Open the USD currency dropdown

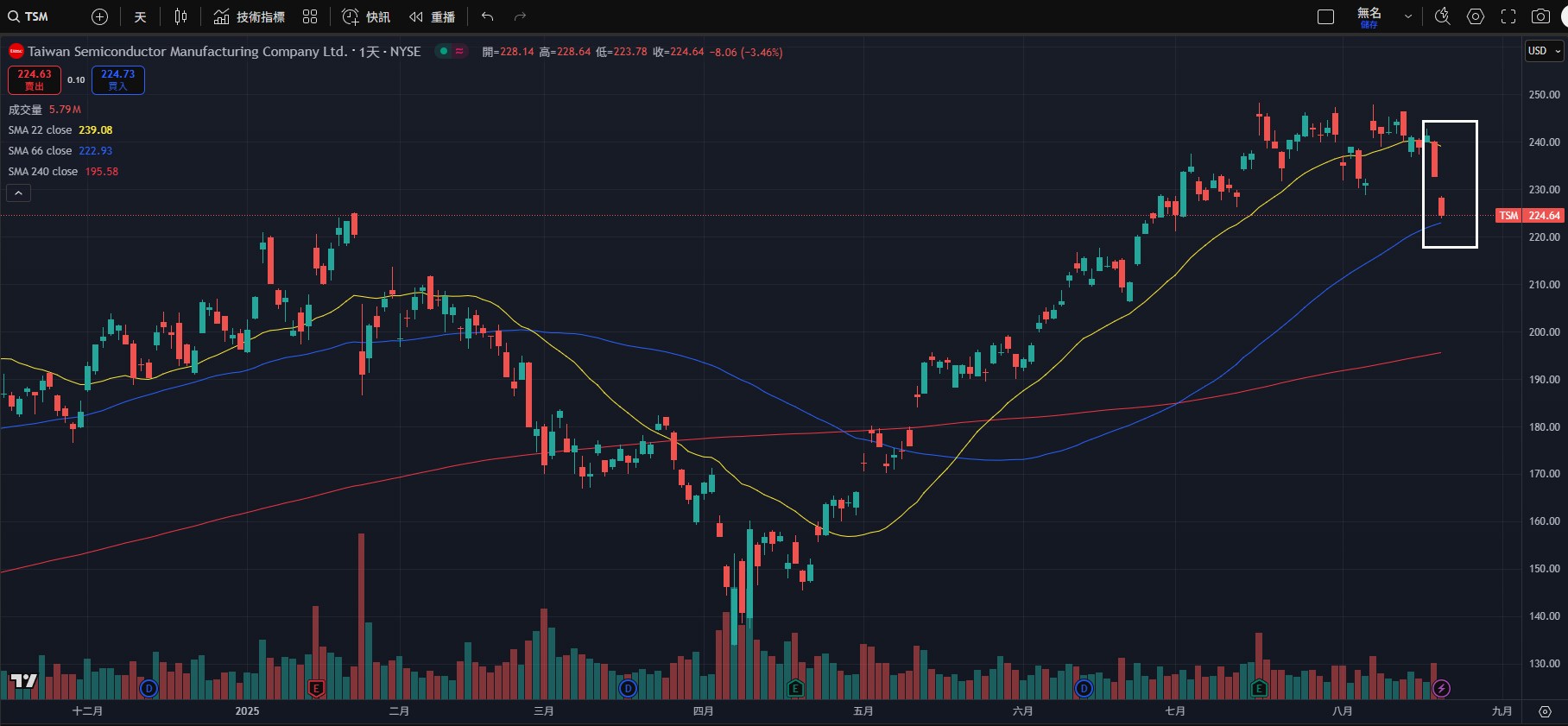pyautogui.click(x=1544, y=51)
